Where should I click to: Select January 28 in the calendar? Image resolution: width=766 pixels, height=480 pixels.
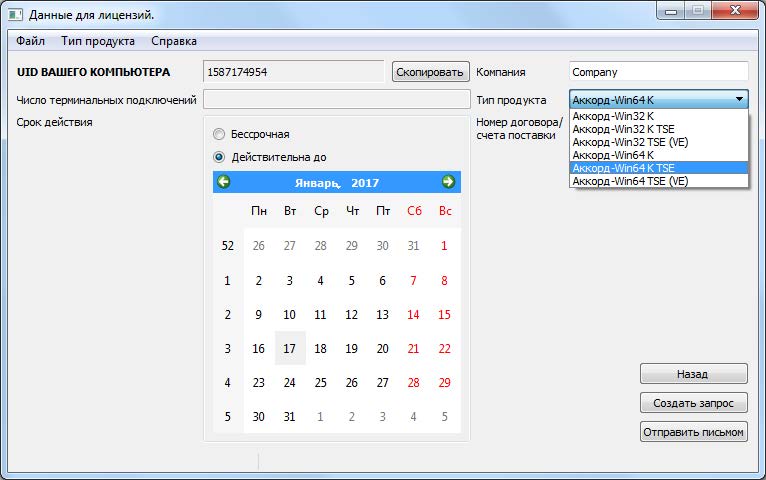pyautogui.click(x=413, y=382)
